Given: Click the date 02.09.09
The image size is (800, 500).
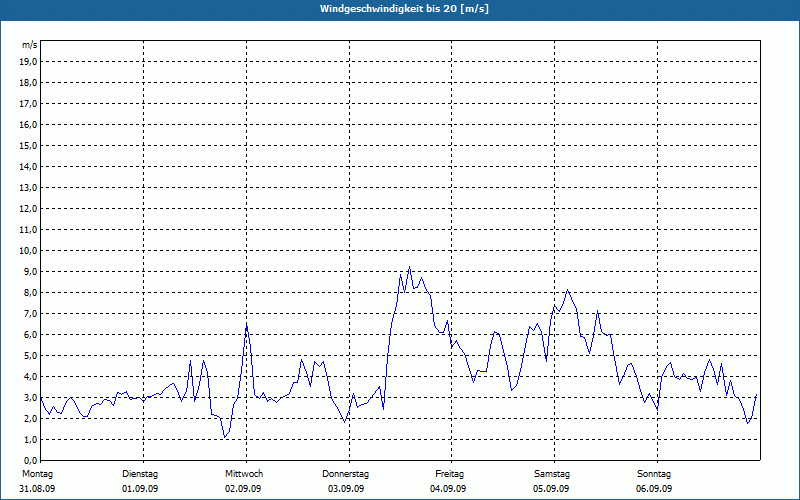Looking at the screenshot, I should 243,489.
